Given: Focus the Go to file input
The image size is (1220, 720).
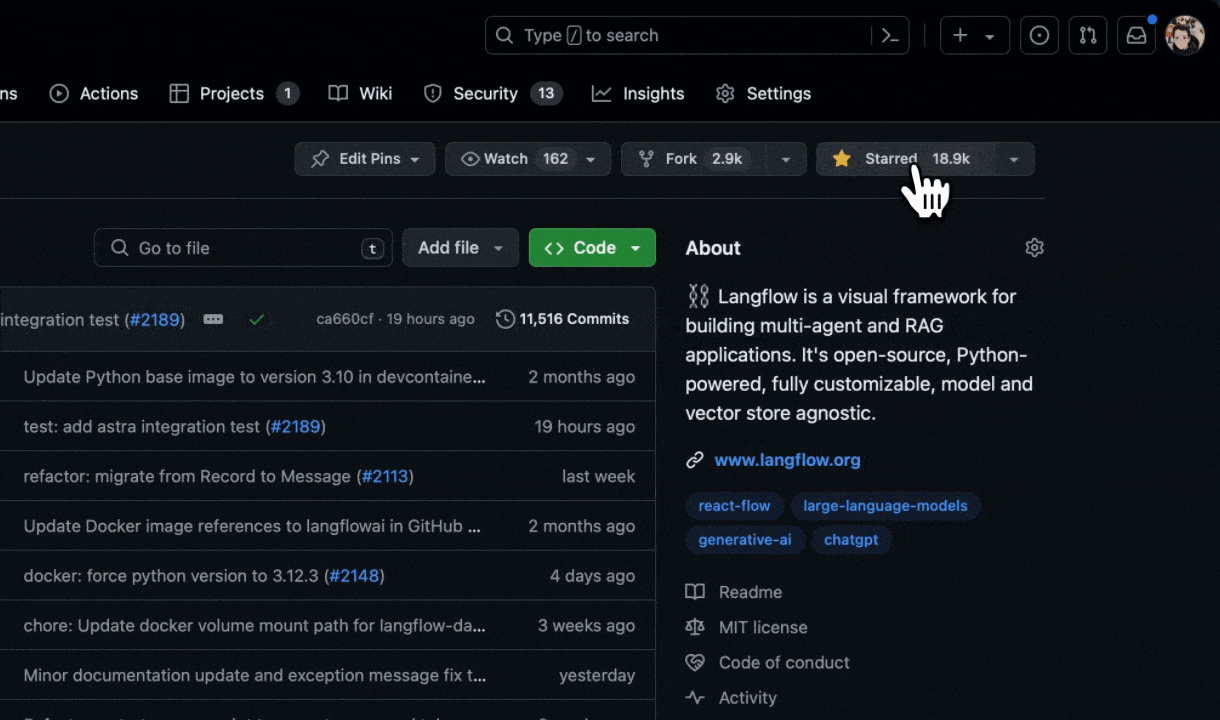Looking at the screenshot, I should 243,248.
